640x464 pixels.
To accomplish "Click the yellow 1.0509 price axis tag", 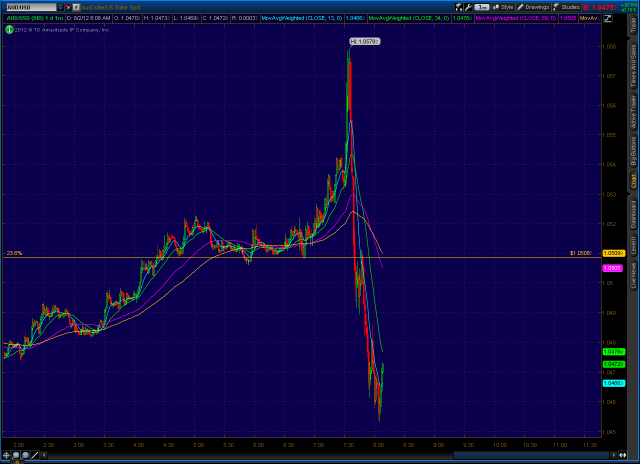I will click(x=613, y=253).
